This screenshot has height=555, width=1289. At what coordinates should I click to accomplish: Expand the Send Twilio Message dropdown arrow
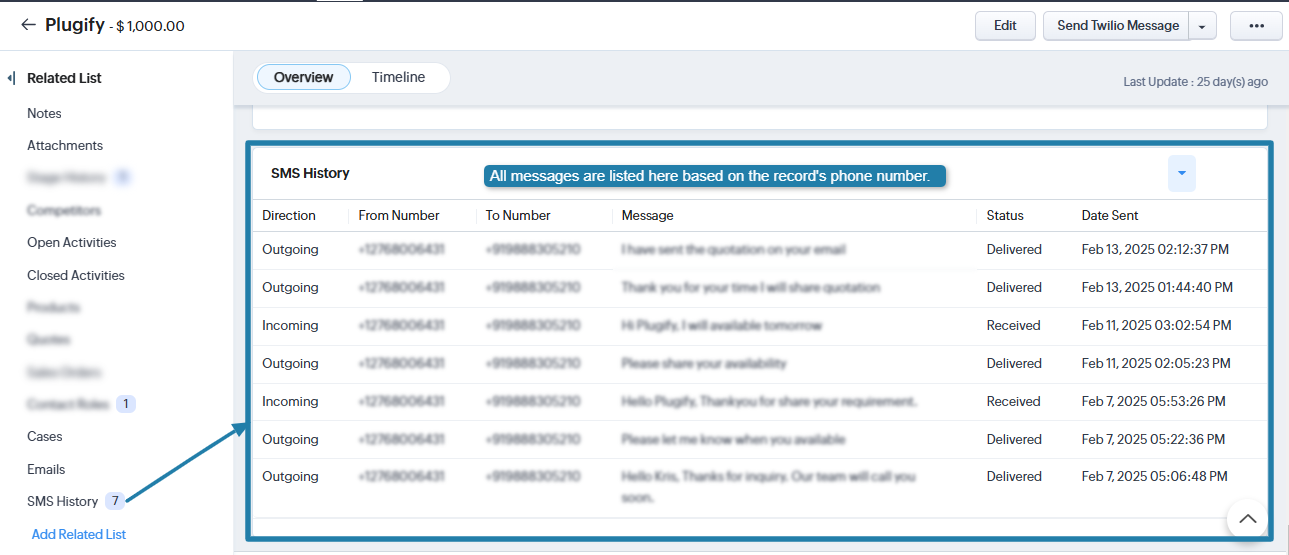point(1202,26)
